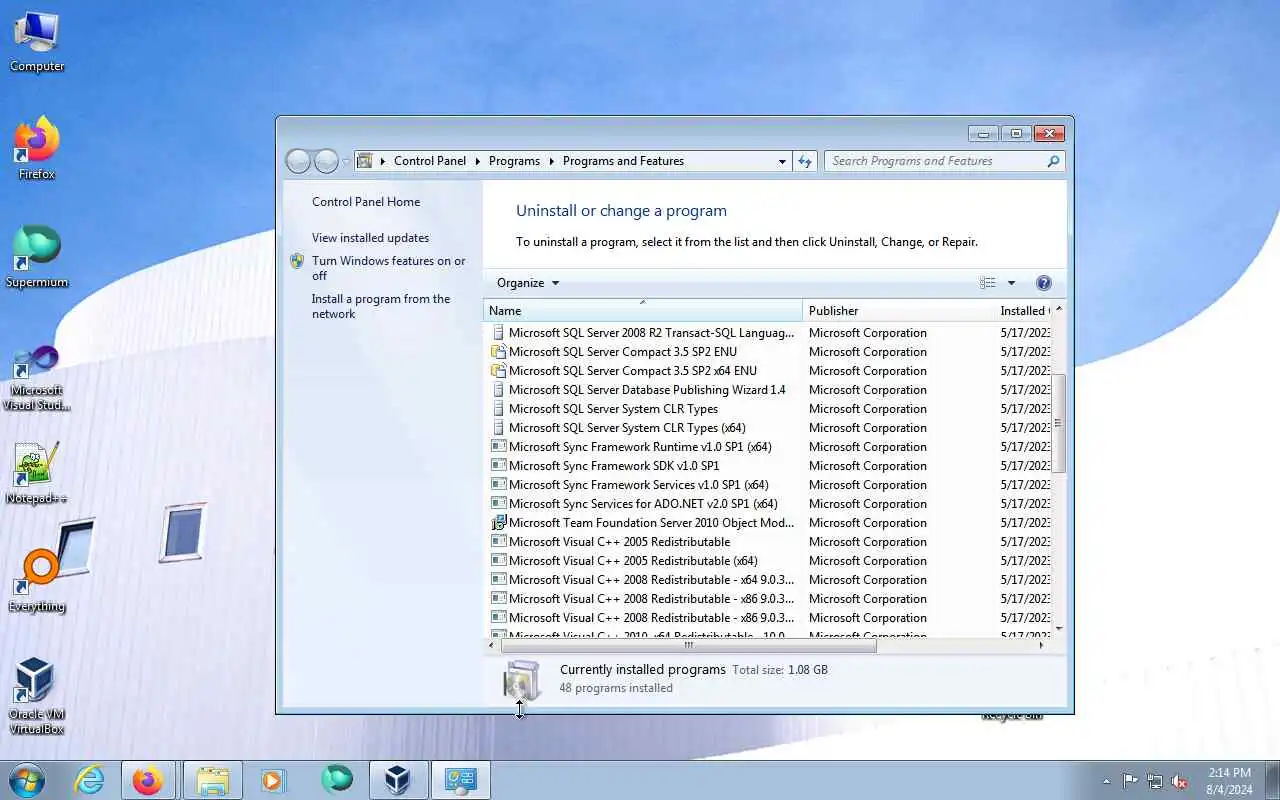Screen dimensions: 1280x800
Task: Click the muted volume tray icon
Action: (1180, 781)
